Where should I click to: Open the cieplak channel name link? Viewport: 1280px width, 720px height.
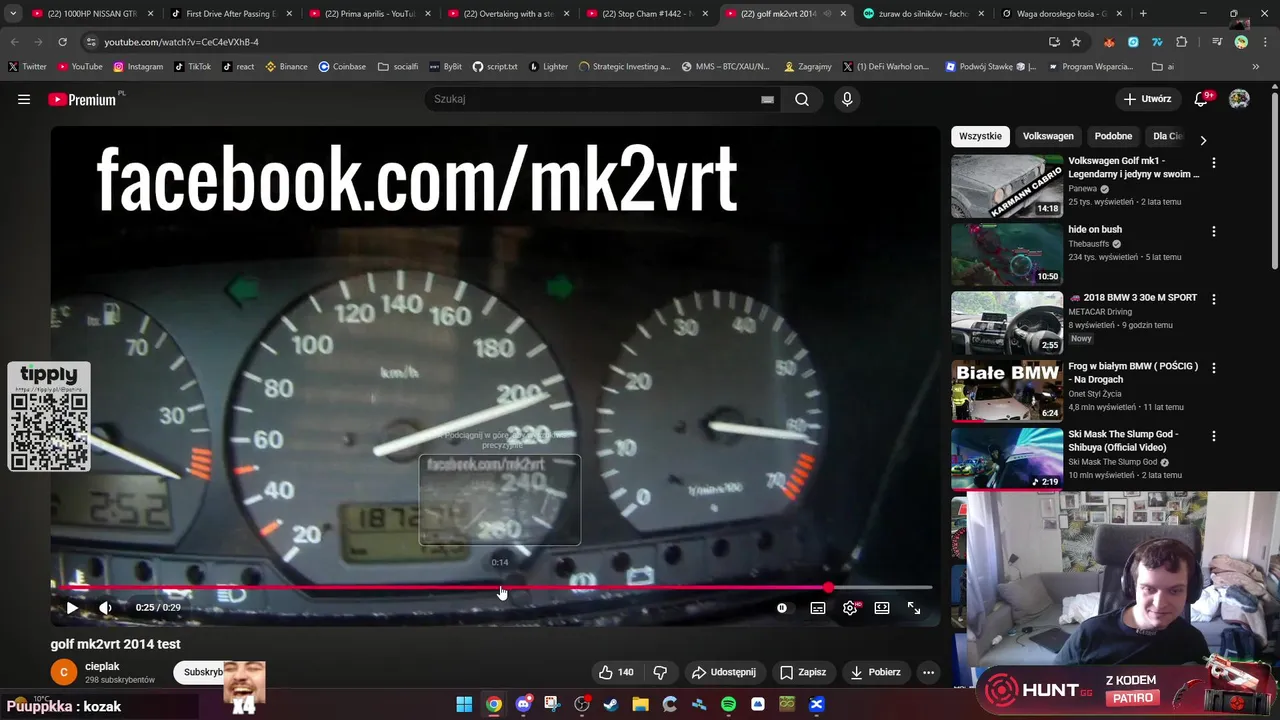pyautogui.click(x=102, y=666)
